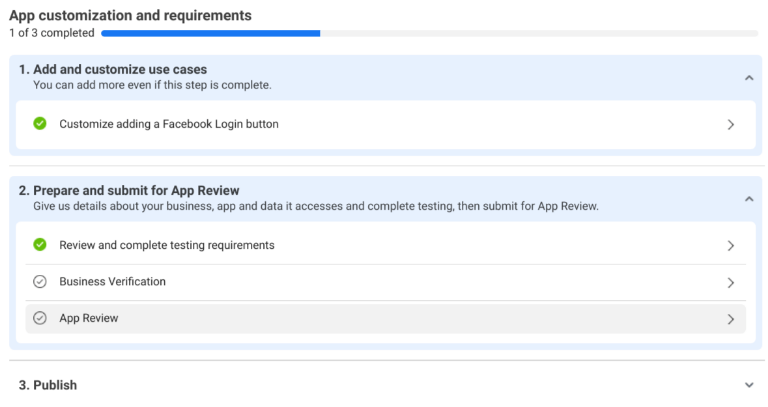Open Review and complete testing requirements
Image resolution: width=768 pixels, height=407 pixels.
coord(166,245)
